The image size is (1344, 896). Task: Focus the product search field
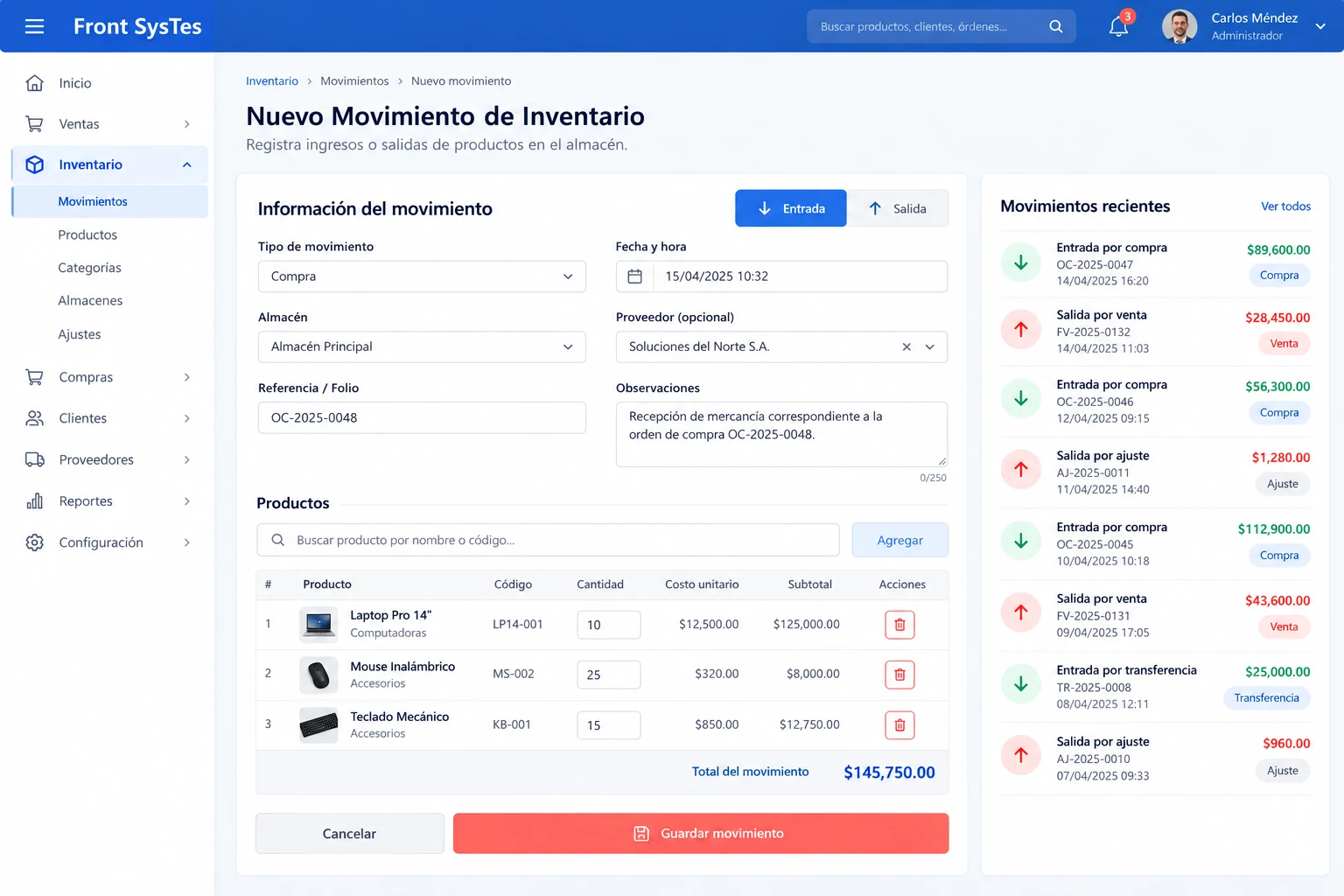point(548,540)
